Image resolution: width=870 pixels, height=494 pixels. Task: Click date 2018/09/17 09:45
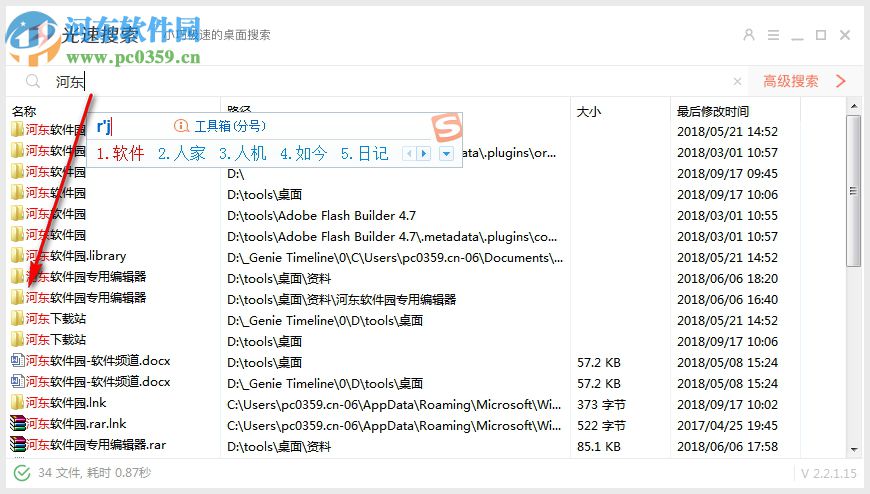(x=727, y=174)
